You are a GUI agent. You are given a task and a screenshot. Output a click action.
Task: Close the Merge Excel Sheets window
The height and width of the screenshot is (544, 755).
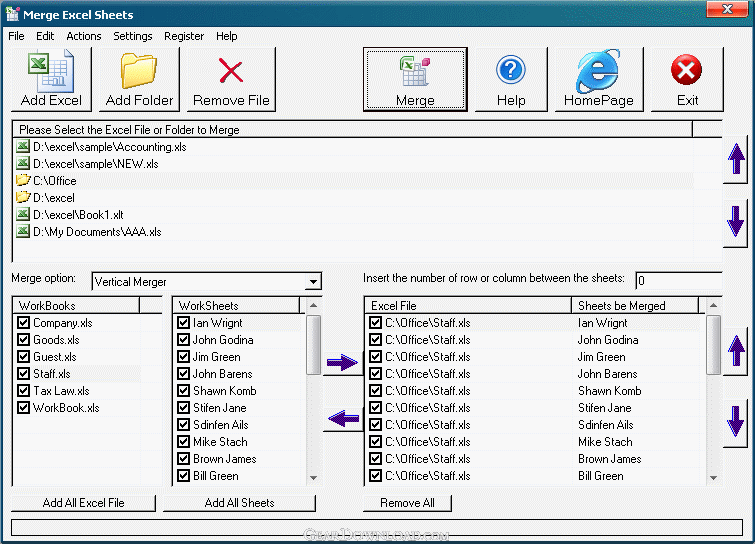coord(727,9)
